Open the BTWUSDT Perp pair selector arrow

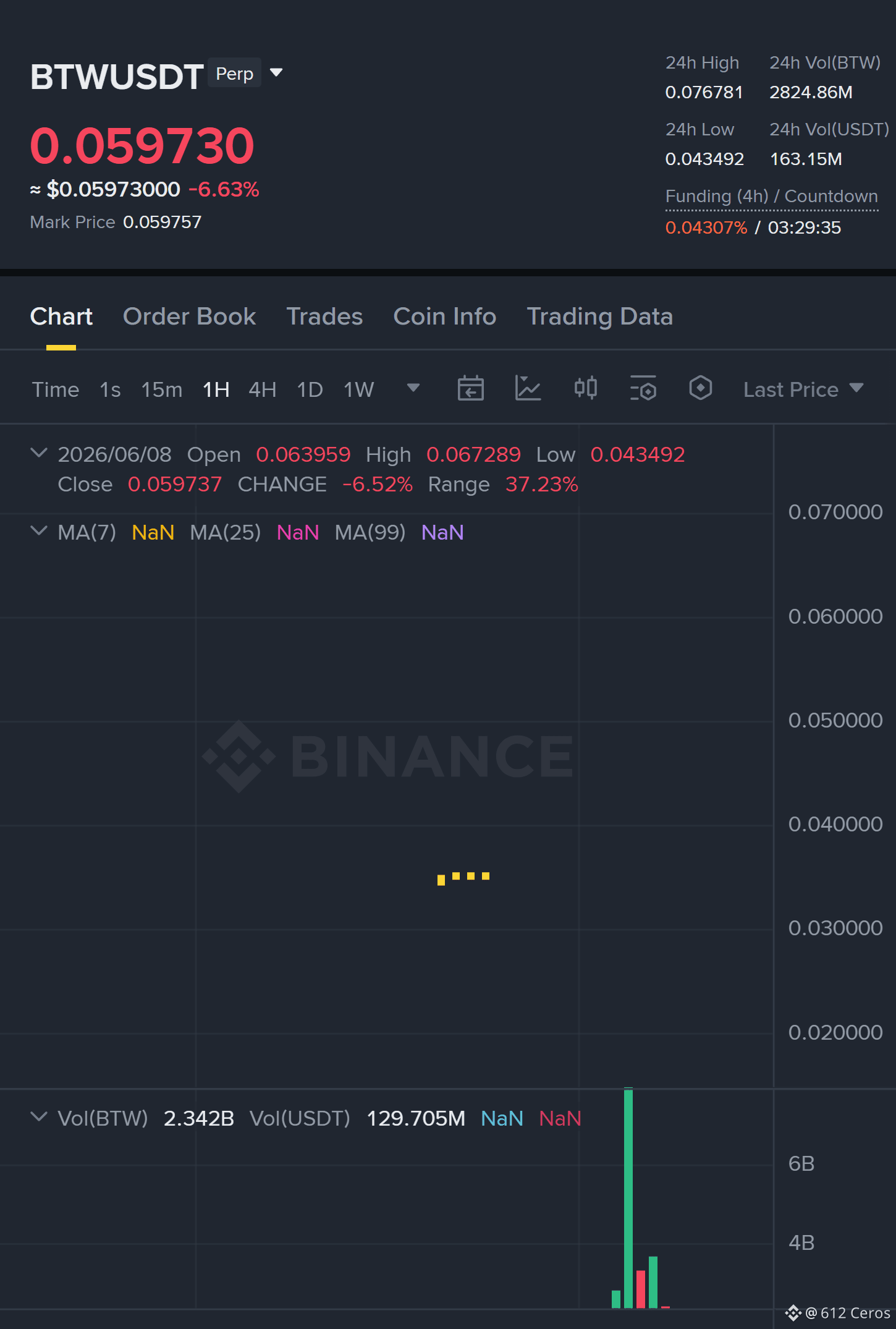[276, 73]
